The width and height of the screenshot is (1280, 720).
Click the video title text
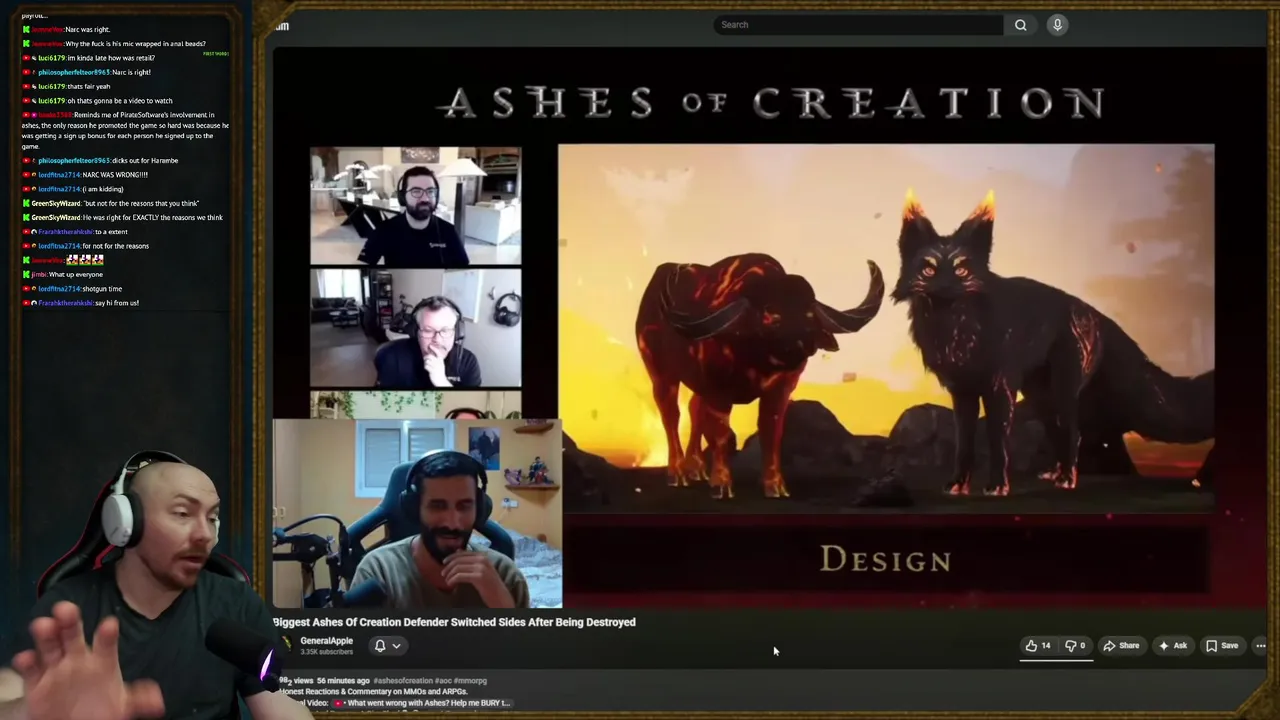pyautogui.click(x=454, y=622)
